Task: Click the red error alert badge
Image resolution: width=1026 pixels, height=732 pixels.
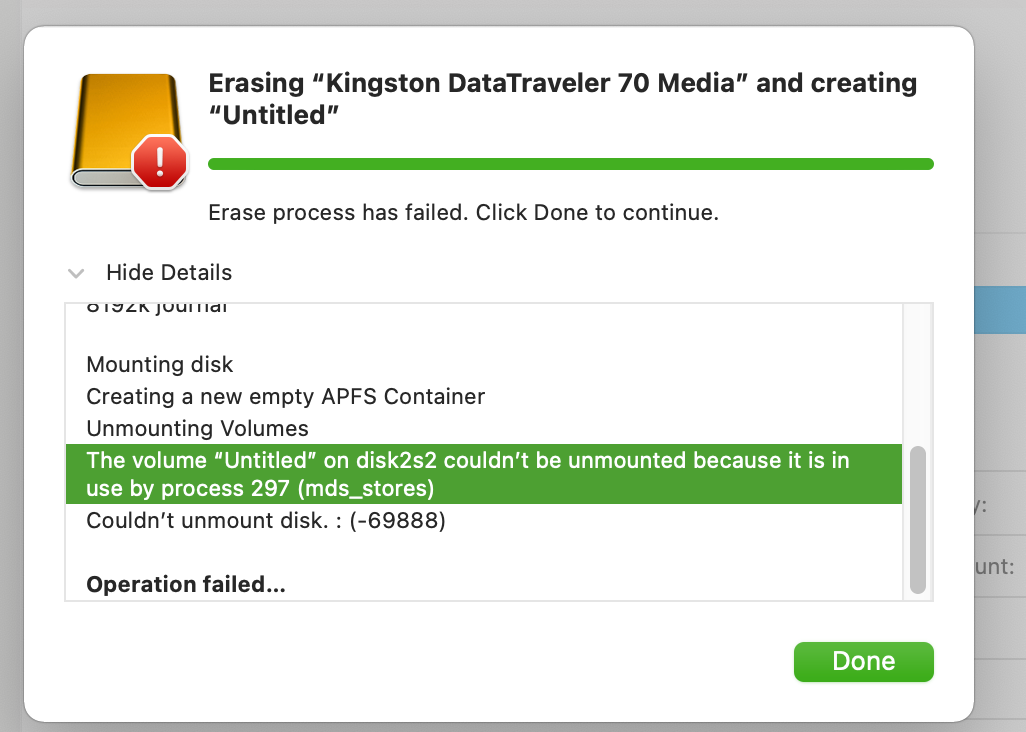Action: [x=160, y=161]
